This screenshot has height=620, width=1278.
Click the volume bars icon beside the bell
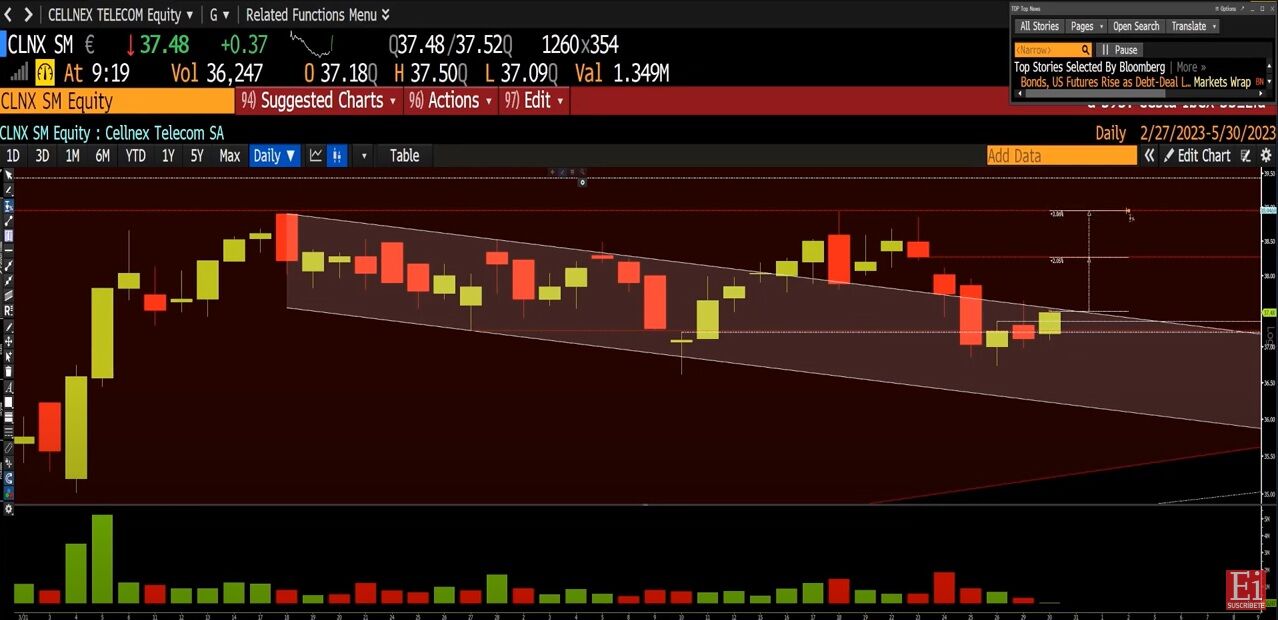click(x=18, y=72)
